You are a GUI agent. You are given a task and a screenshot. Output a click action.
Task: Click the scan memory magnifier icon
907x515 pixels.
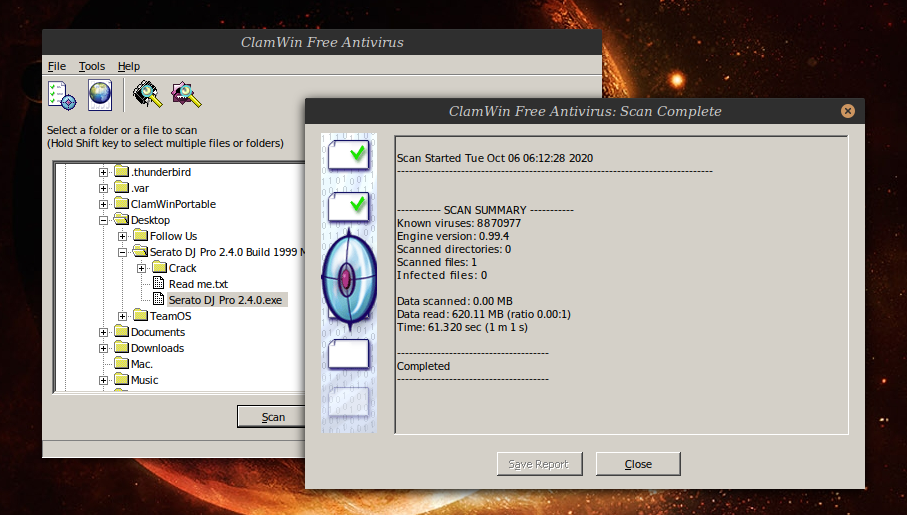(x=148, y=94)
